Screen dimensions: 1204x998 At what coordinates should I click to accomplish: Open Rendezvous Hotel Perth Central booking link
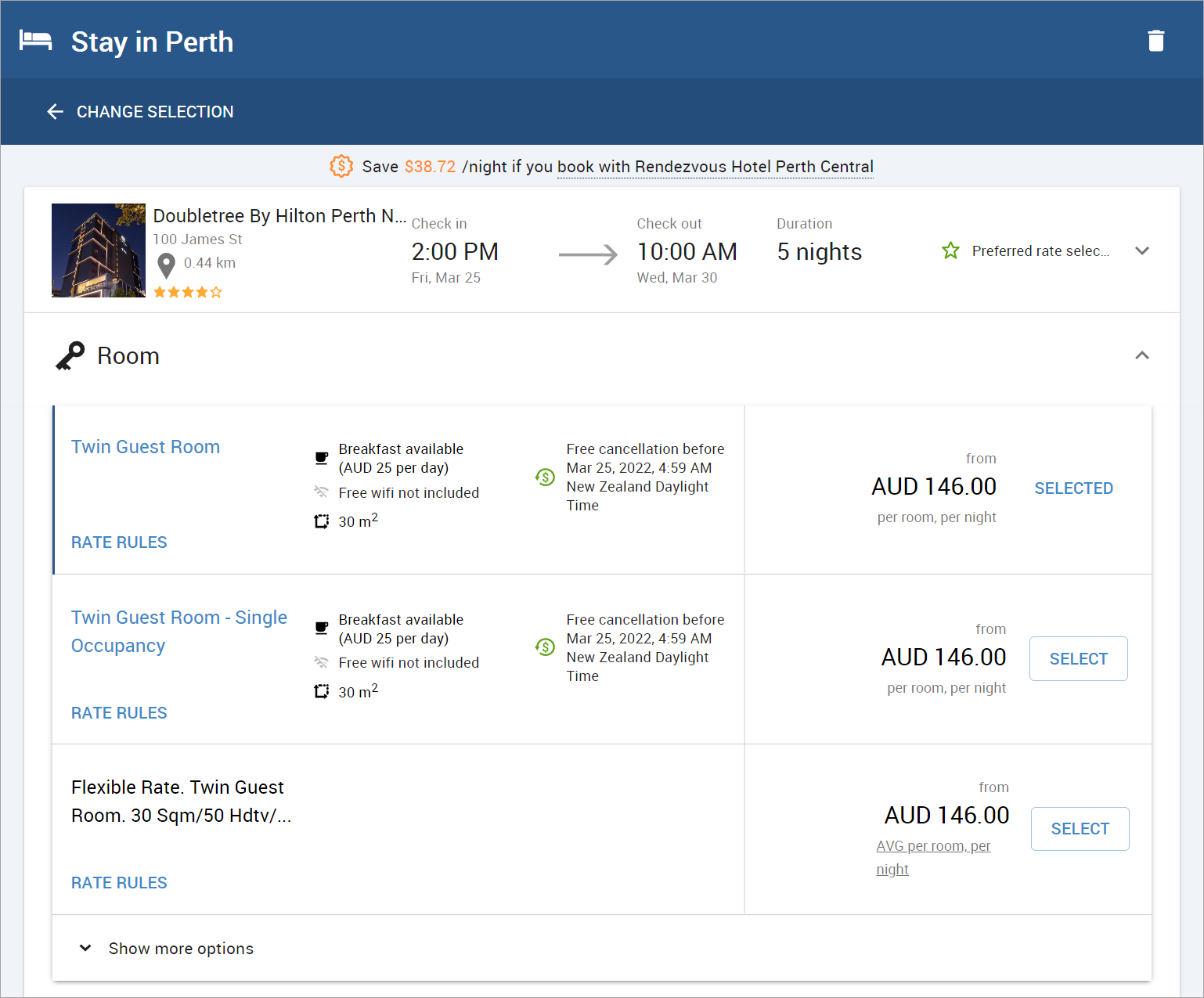(x=716, y=167)
